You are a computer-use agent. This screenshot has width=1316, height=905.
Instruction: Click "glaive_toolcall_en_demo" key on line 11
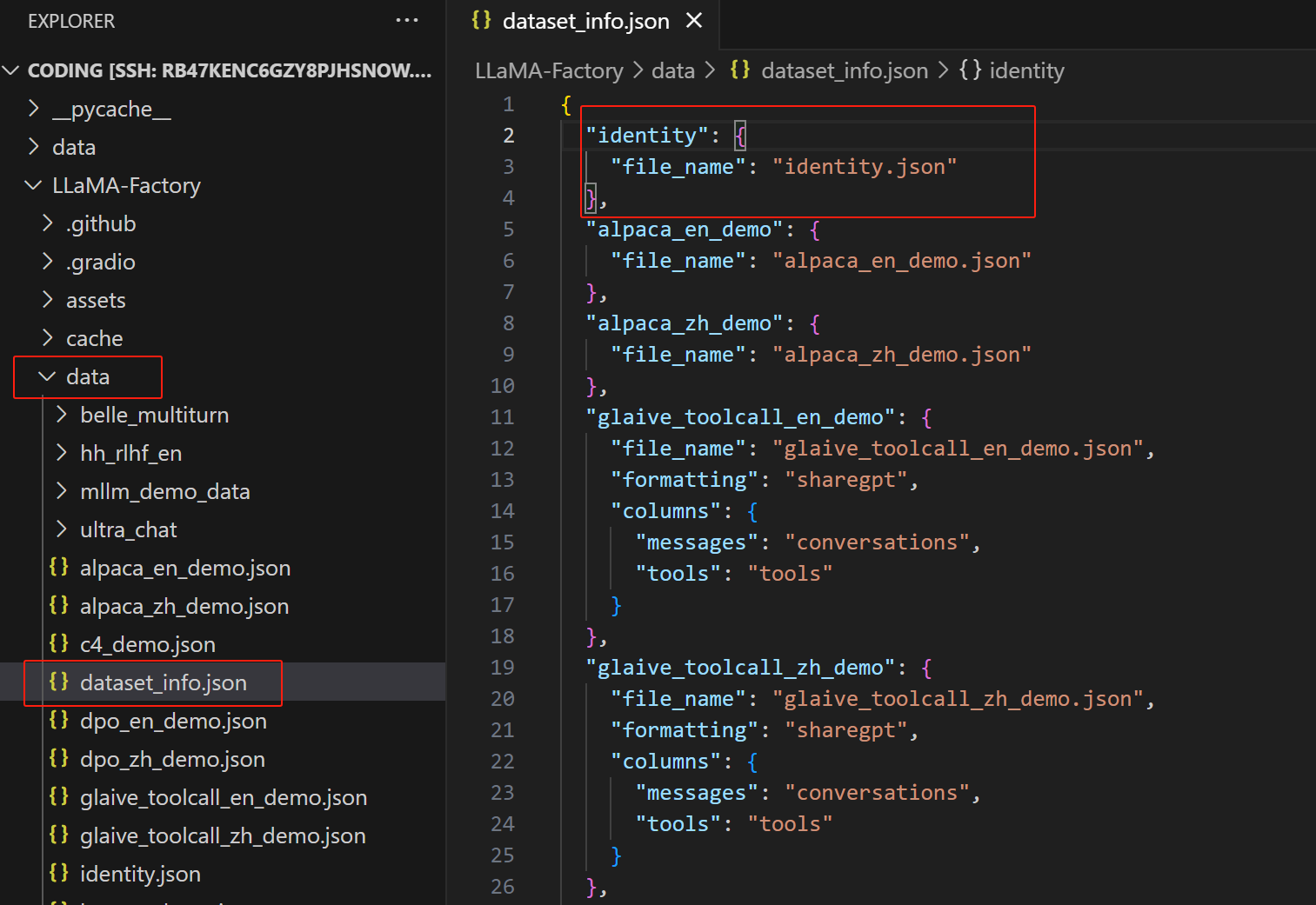pos(741,417)
